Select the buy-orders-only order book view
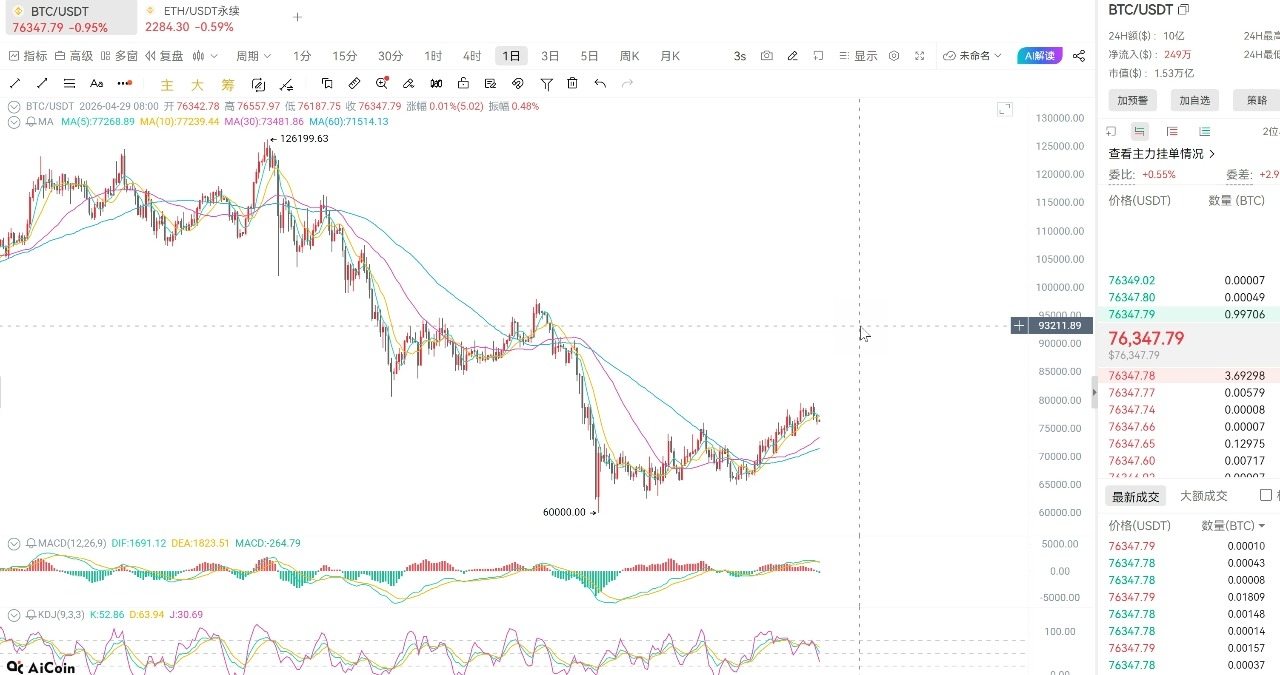Viewport: 1280px width, 675px height. click(1204, 131)
